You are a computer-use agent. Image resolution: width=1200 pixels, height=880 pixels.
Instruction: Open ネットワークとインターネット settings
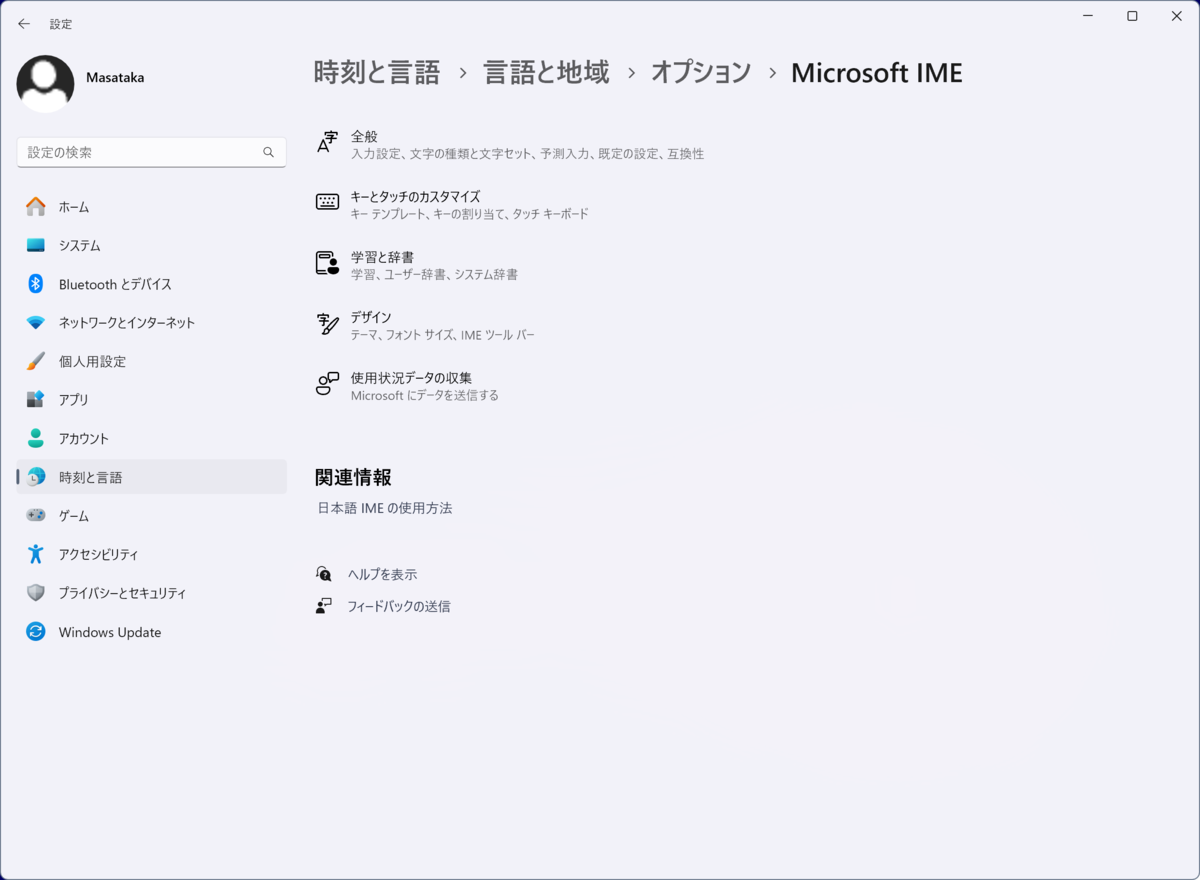[152, 323]
